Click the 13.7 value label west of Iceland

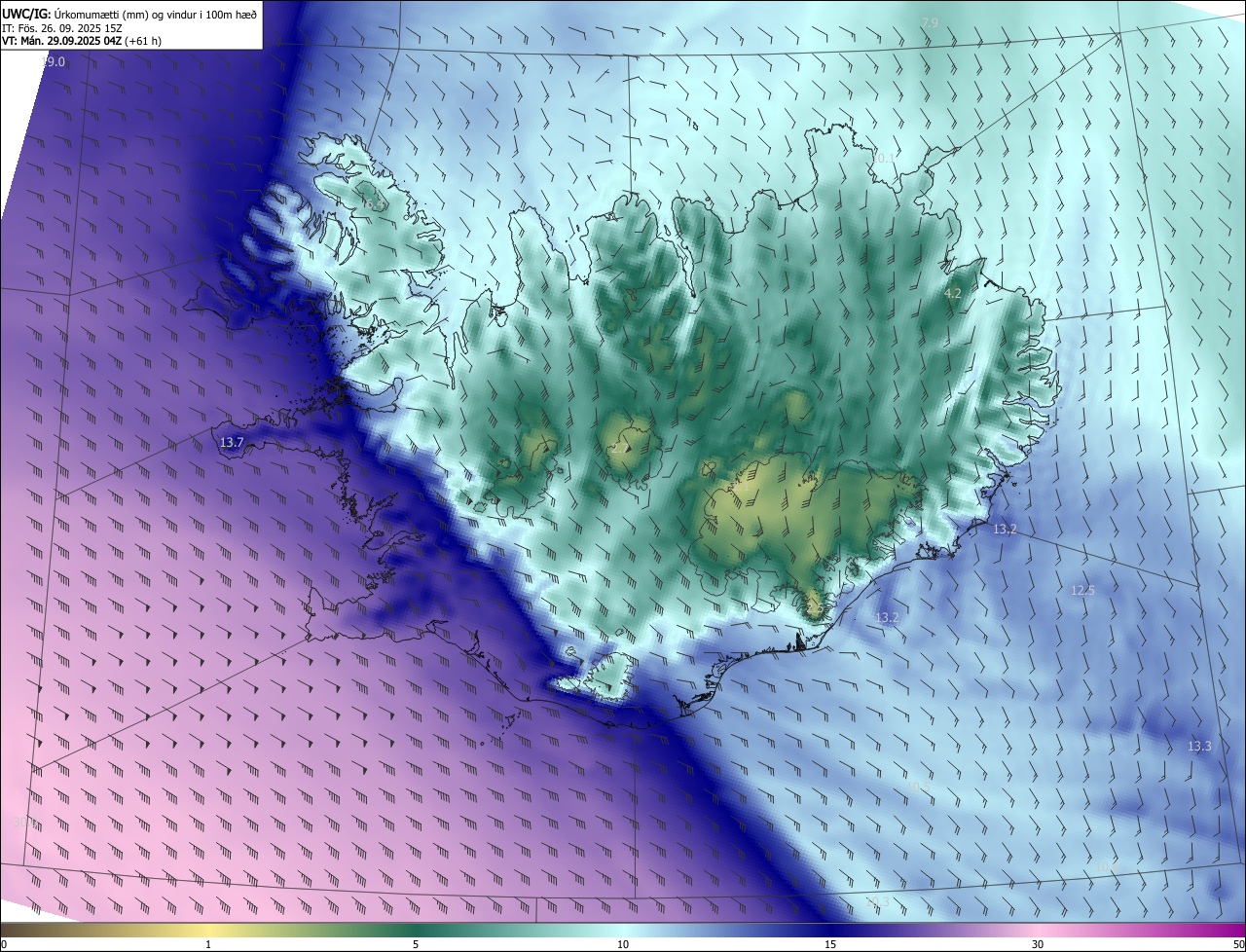point(232,443)
